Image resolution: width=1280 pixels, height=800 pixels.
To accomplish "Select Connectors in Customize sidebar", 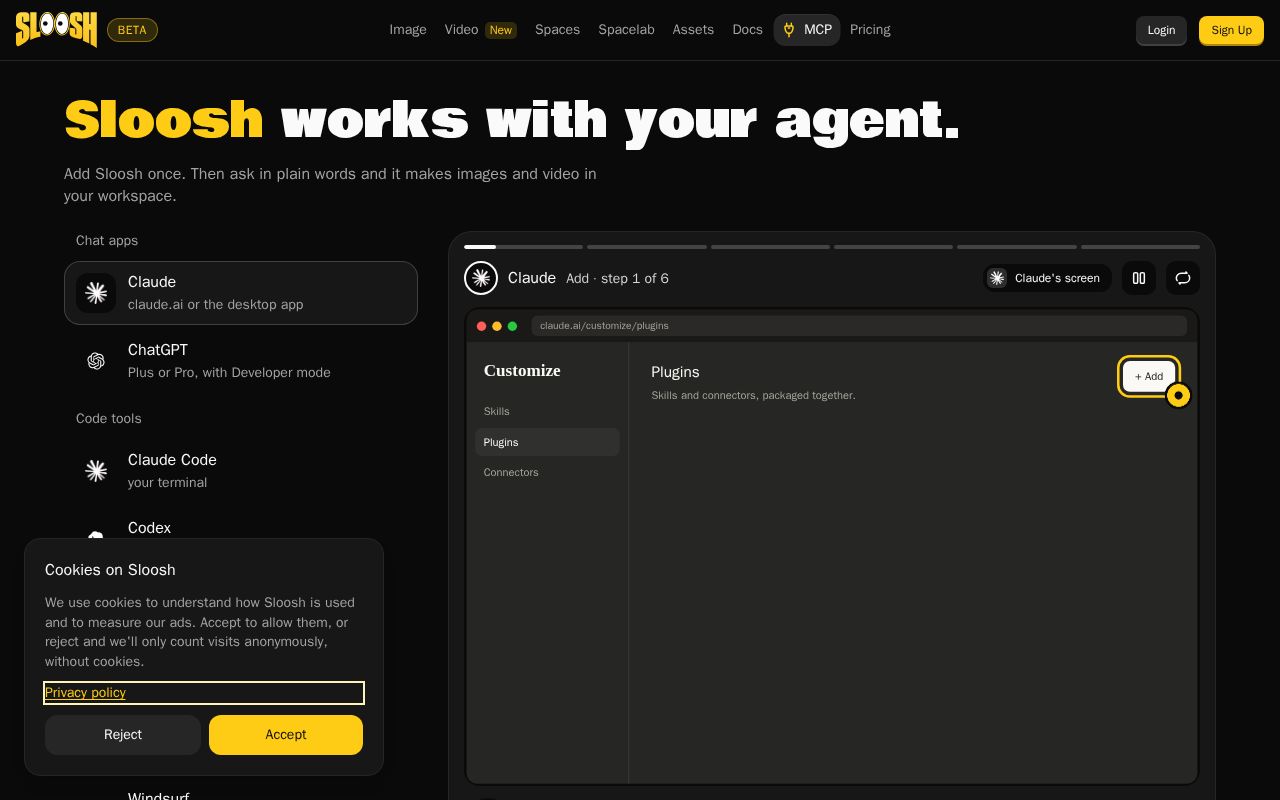I will point(547,472).
